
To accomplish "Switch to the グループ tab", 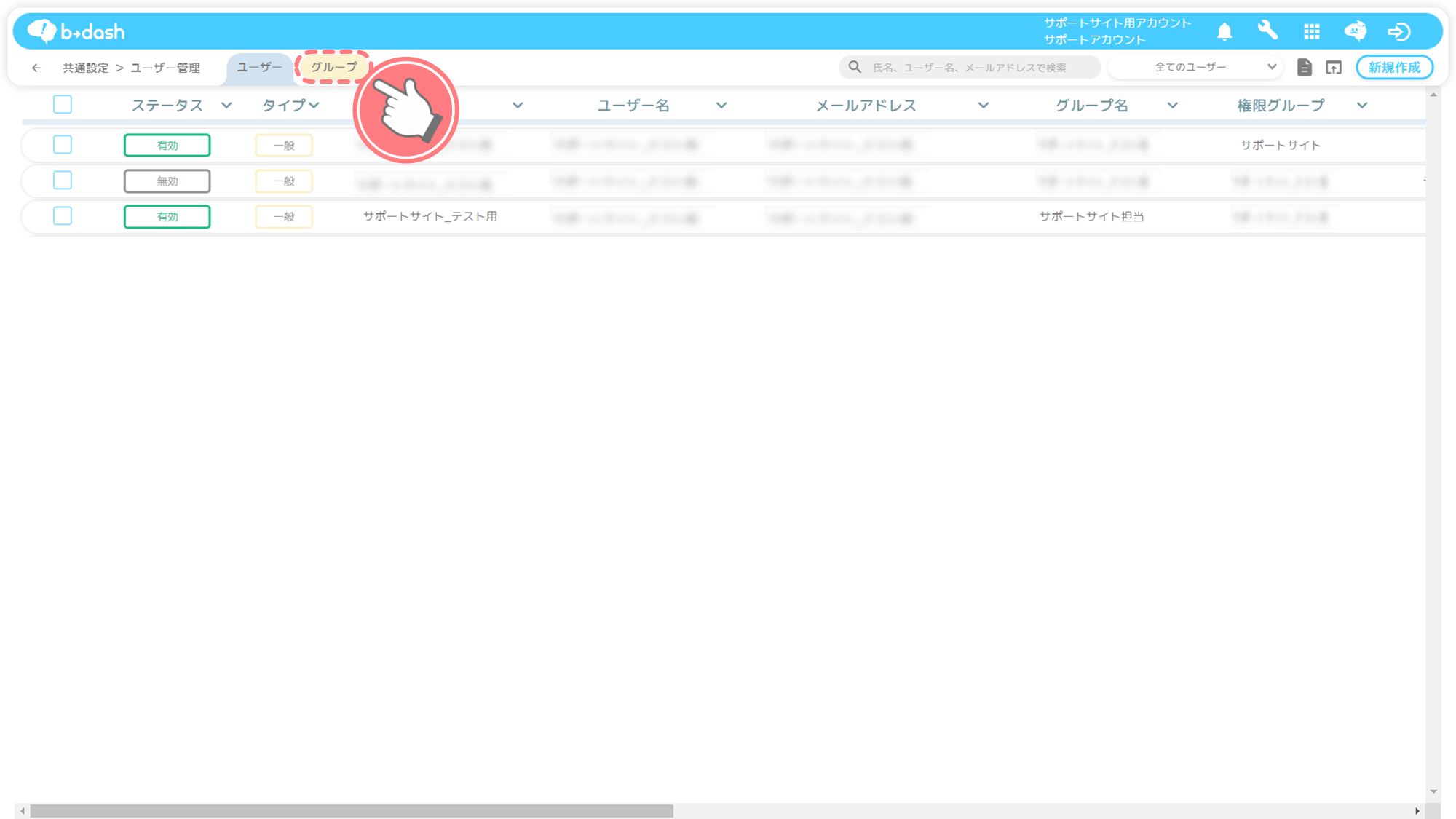I will pyautogui.click(x=334, y=67).
